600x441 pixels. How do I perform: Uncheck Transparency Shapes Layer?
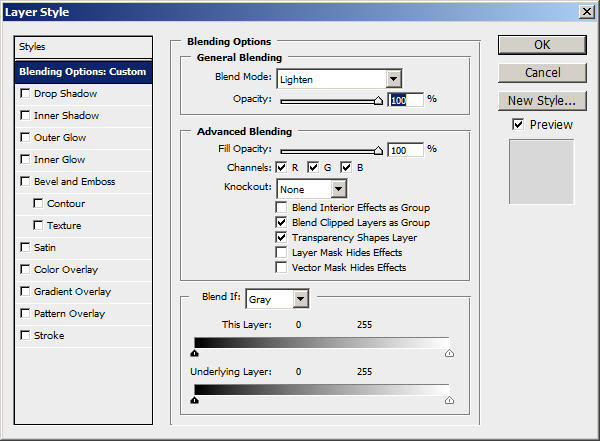(x=281, y=237)
